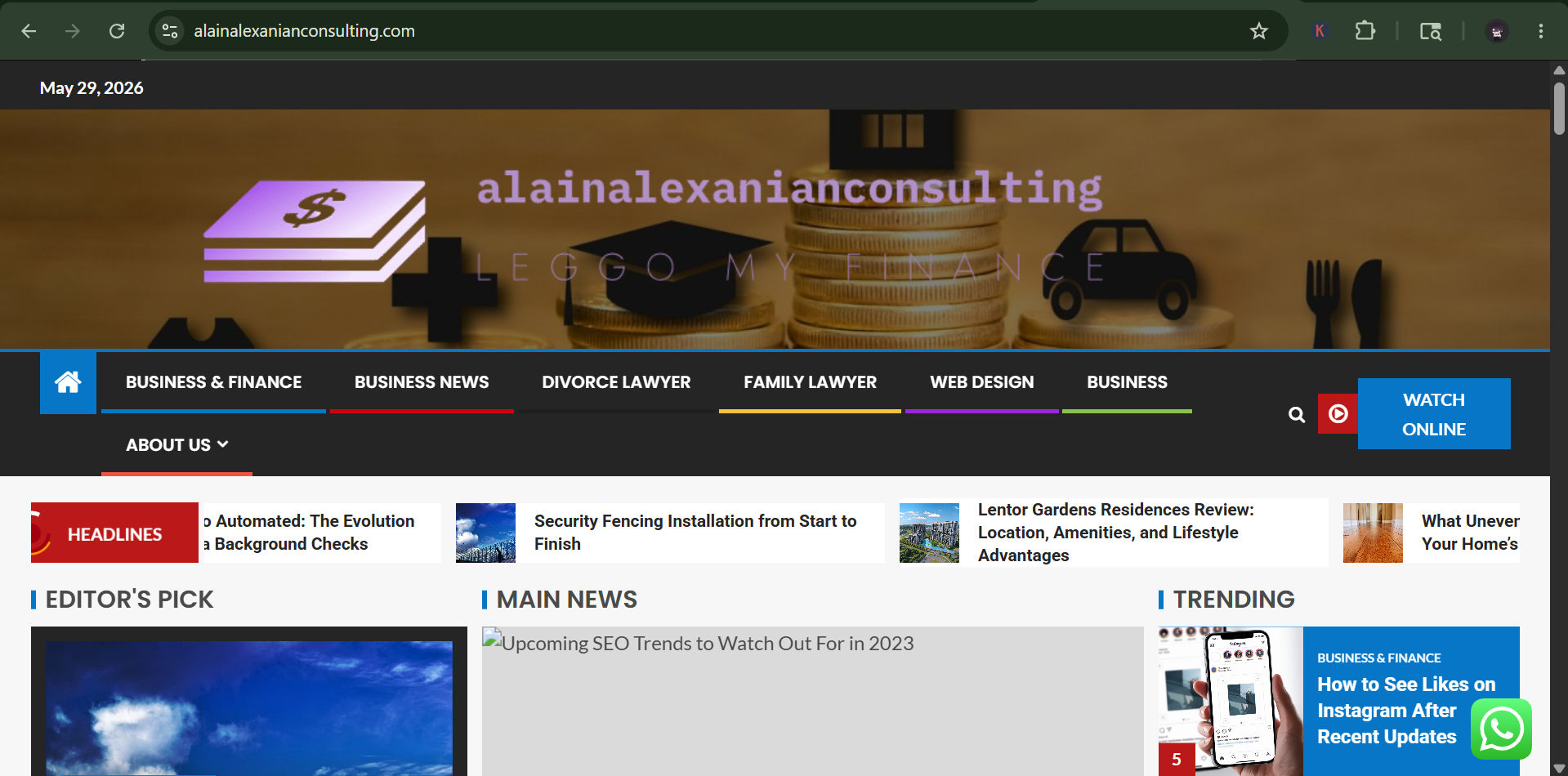The height and width of the screenshot is (776, 1568).
Task: Click the Watch Online button
Action: point(1434,414)
